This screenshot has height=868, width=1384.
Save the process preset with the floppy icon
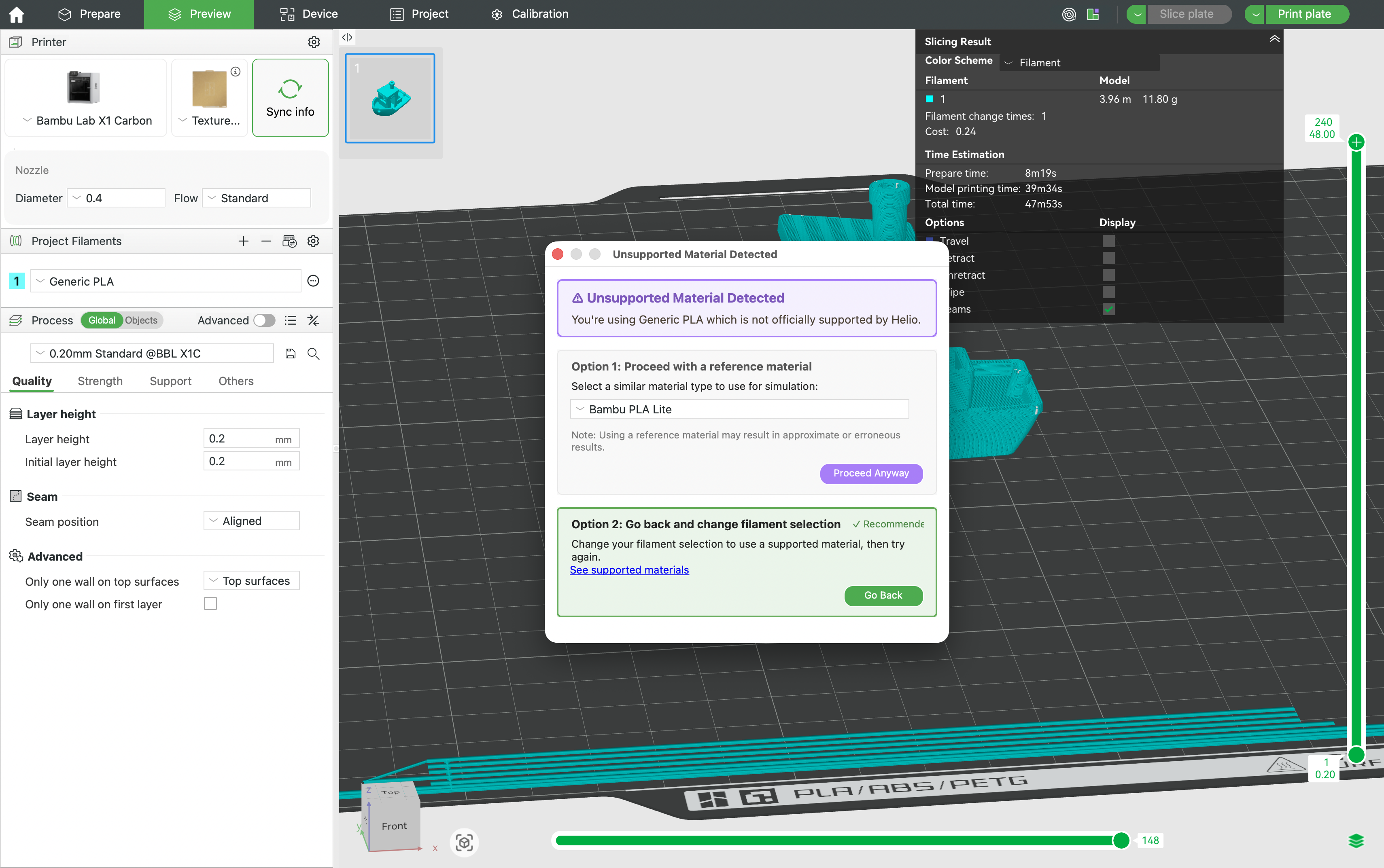click(291, 353)
